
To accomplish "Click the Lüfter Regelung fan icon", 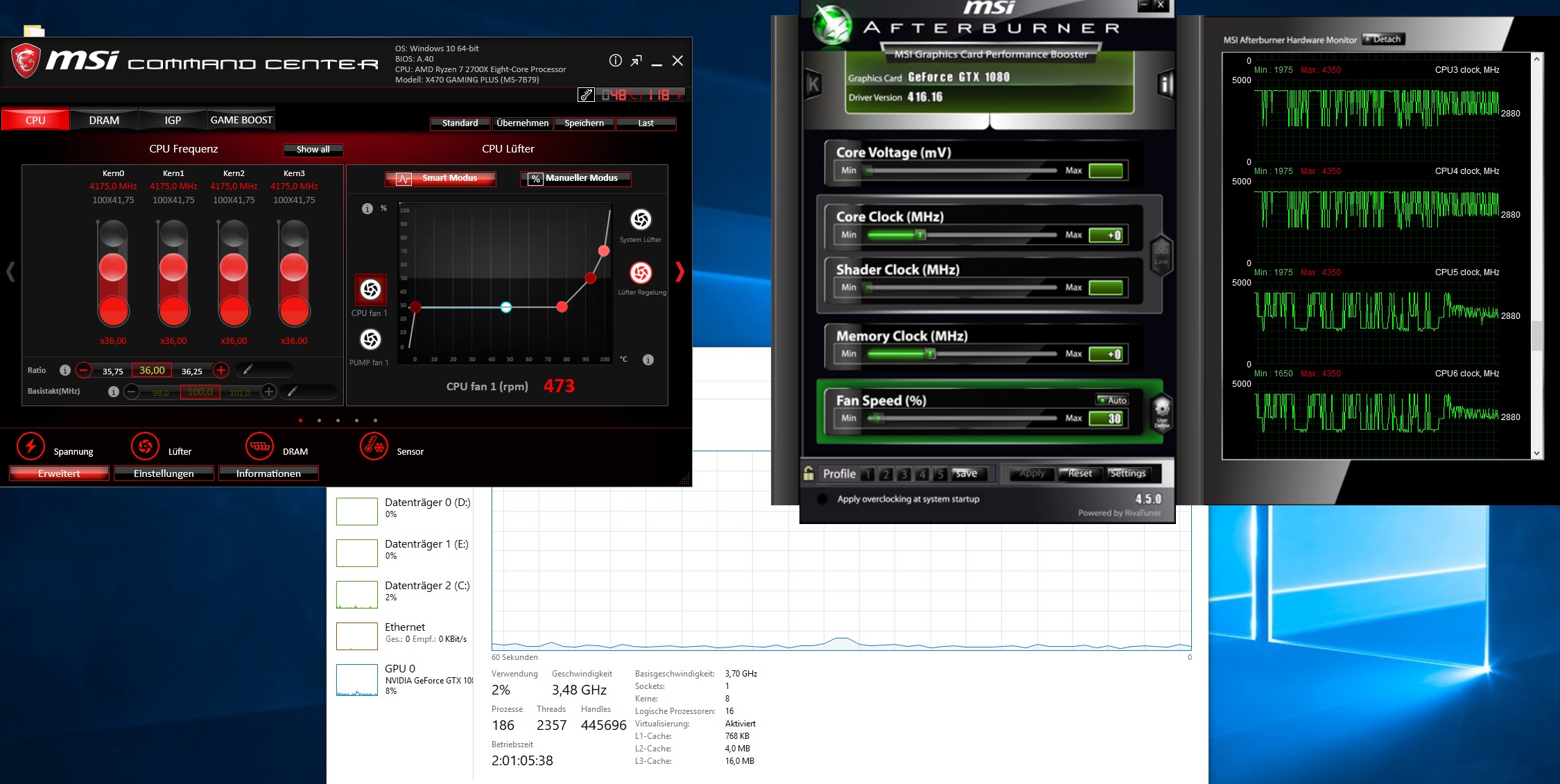I will click(641, 272).
